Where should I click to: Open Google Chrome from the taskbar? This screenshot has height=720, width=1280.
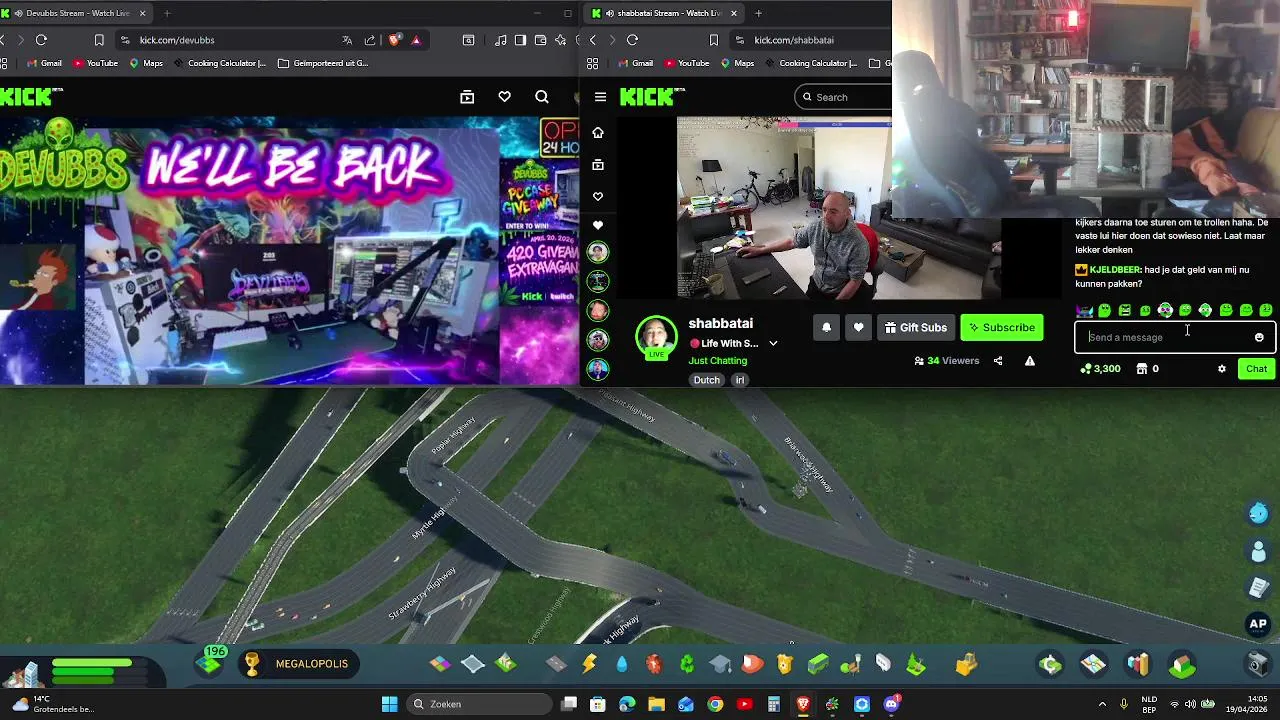click(x=715, y=704)
